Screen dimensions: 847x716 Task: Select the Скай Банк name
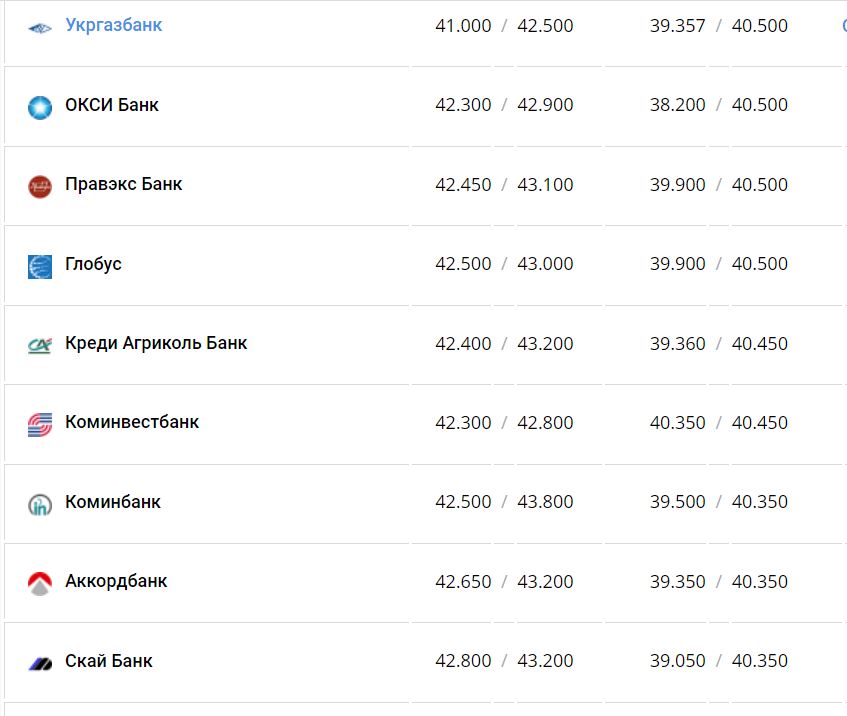[108, 661]
